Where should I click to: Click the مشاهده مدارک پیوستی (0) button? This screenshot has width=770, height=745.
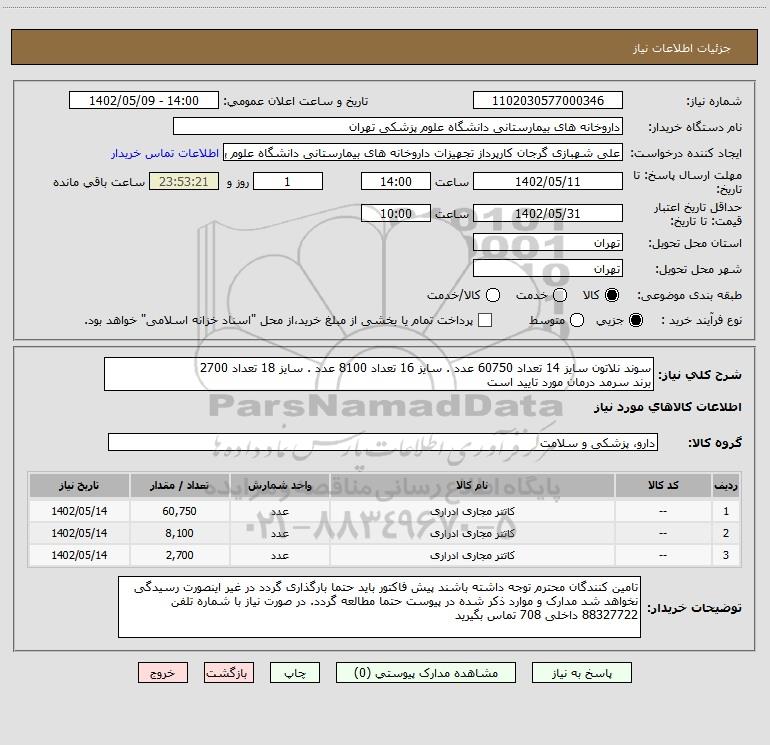coord(426,673)
